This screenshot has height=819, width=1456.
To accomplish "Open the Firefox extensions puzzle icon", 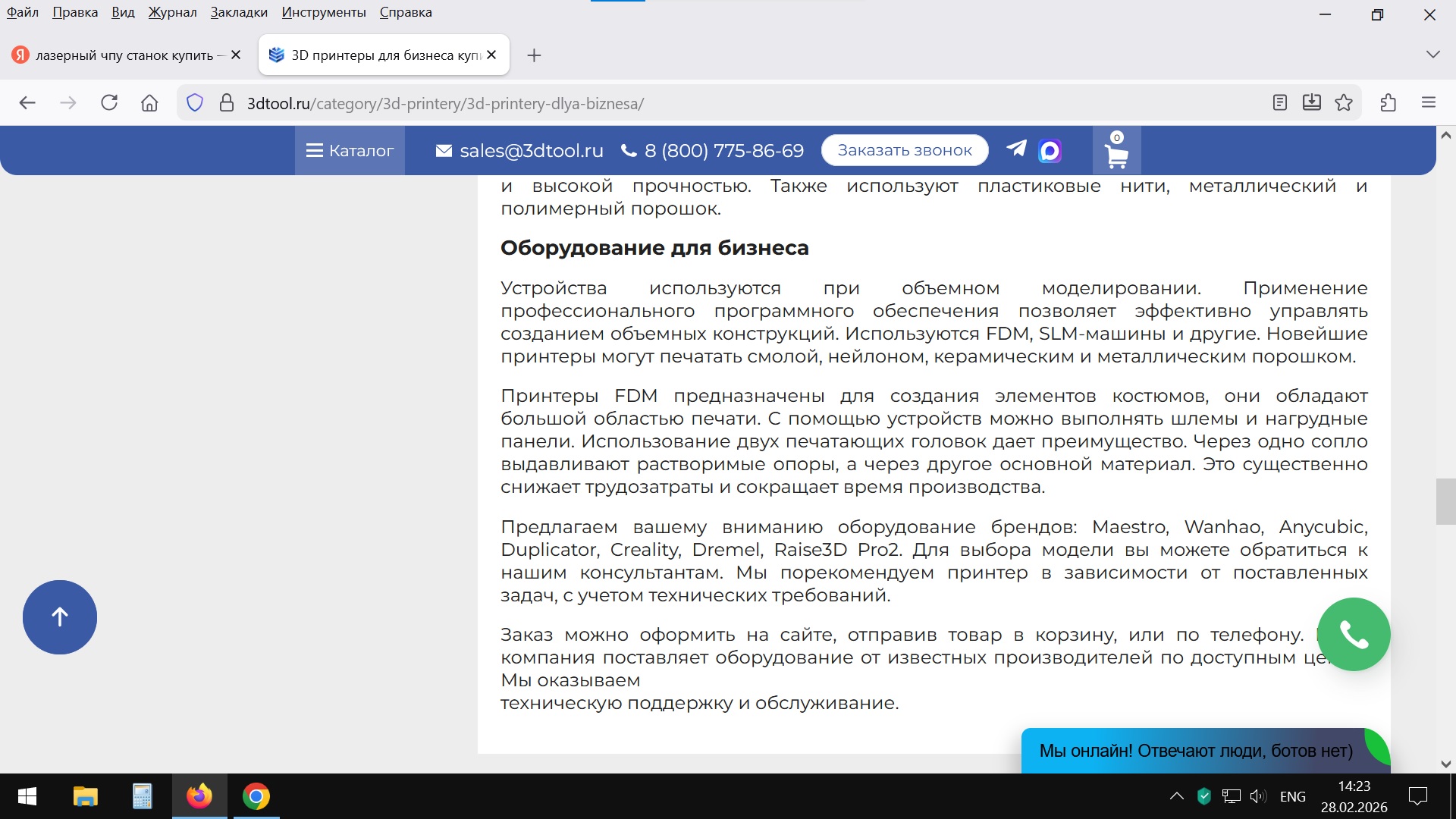I will point(1389,103).
